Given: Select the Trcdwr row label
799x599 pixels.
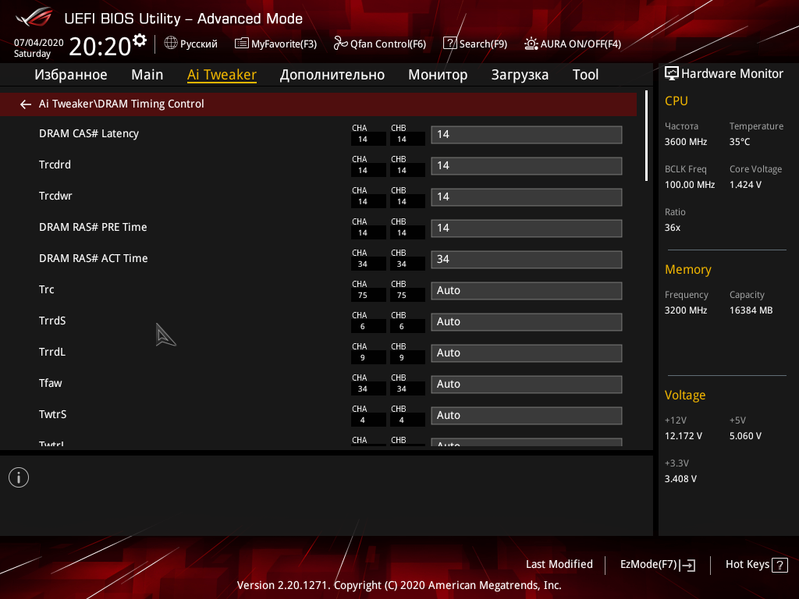Looking at the screenshot, I should click(55, 196).
